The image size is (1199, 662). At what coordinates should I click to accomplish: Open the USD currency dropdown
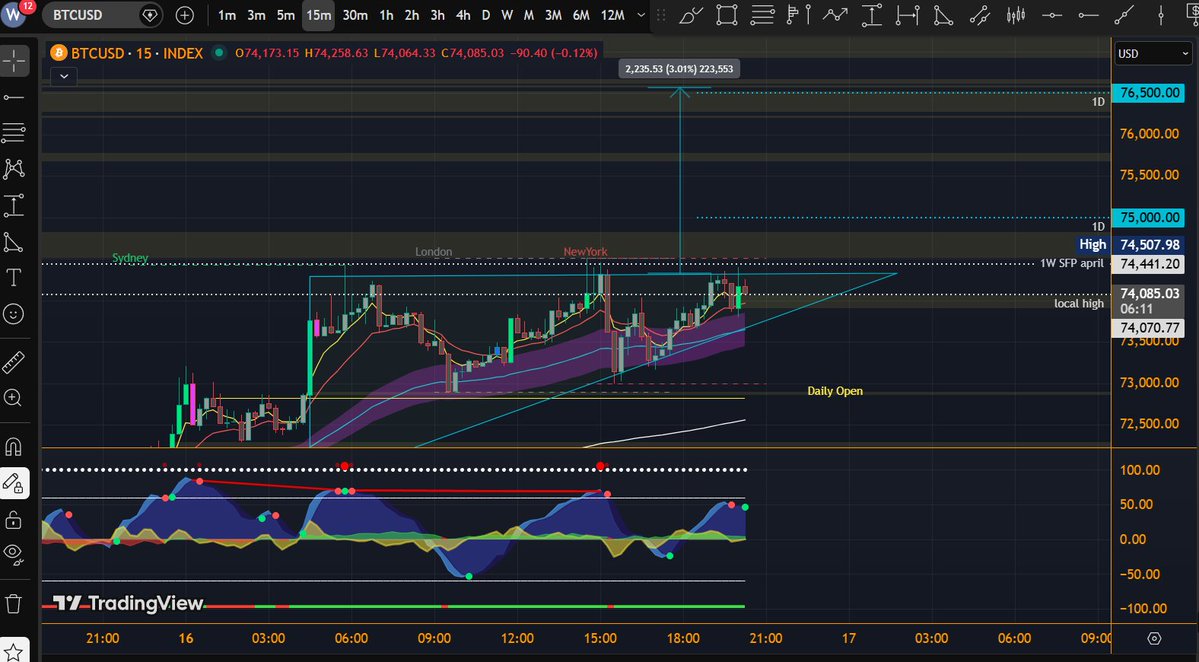click(x=1153, y=54)
